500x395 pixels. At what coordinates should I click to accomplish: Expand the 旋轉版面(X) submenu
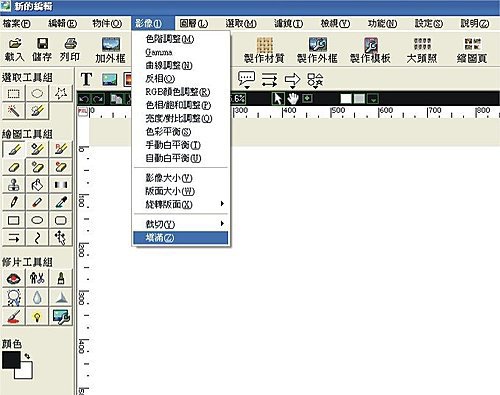pos(222,203)
